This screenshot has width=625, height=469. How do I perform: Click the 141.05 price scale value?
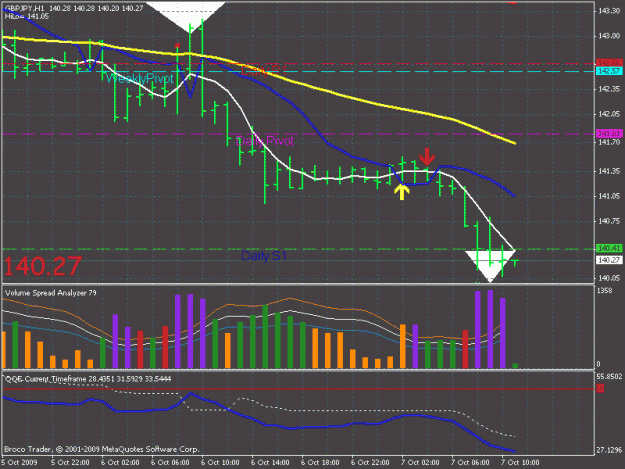[609, 196]
